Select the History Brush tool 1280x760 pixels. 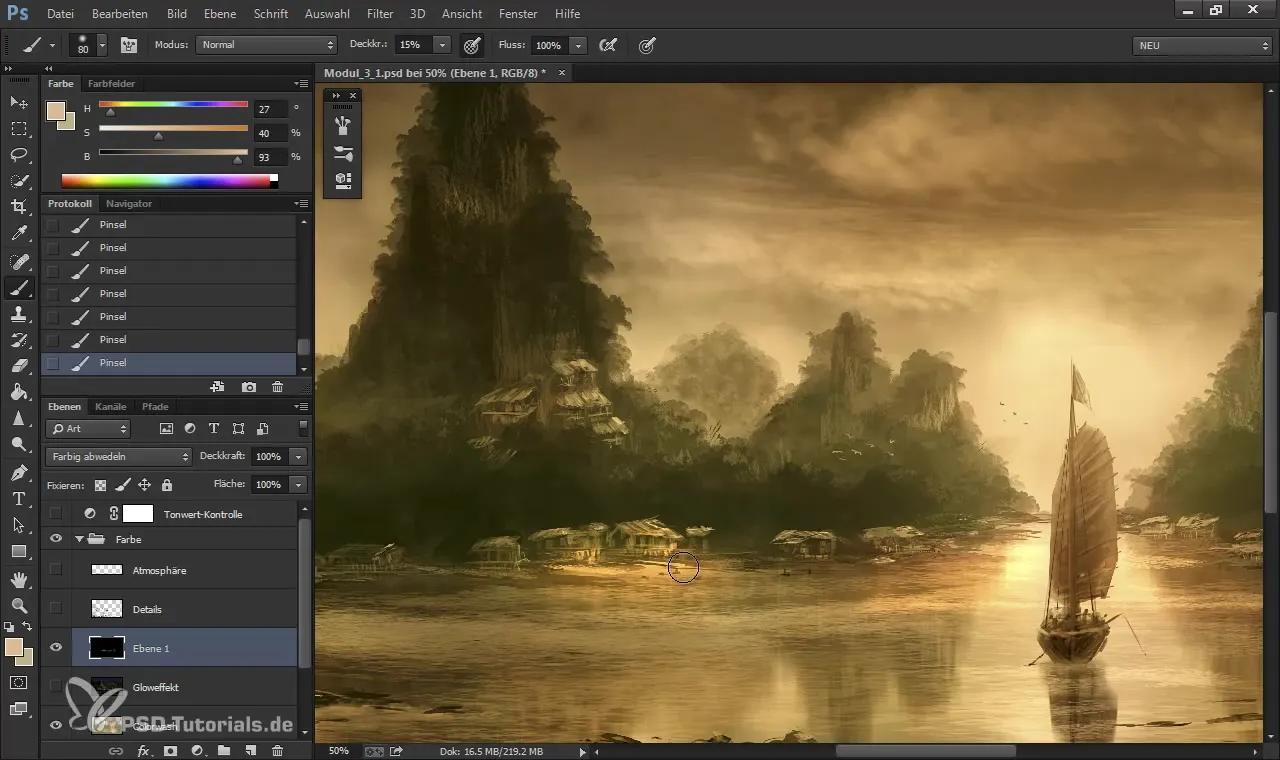point(19,340)
